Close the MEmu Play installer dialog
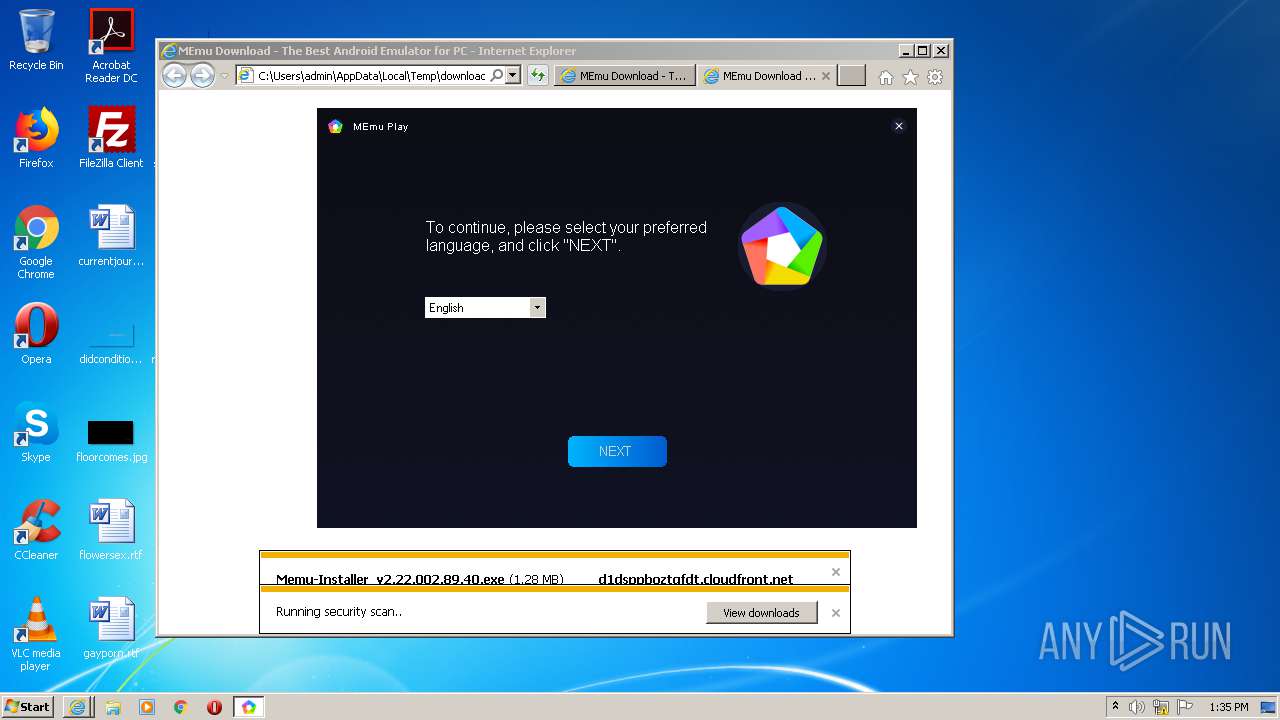Viewport: 1280px width, 720px height. (899, 126)
